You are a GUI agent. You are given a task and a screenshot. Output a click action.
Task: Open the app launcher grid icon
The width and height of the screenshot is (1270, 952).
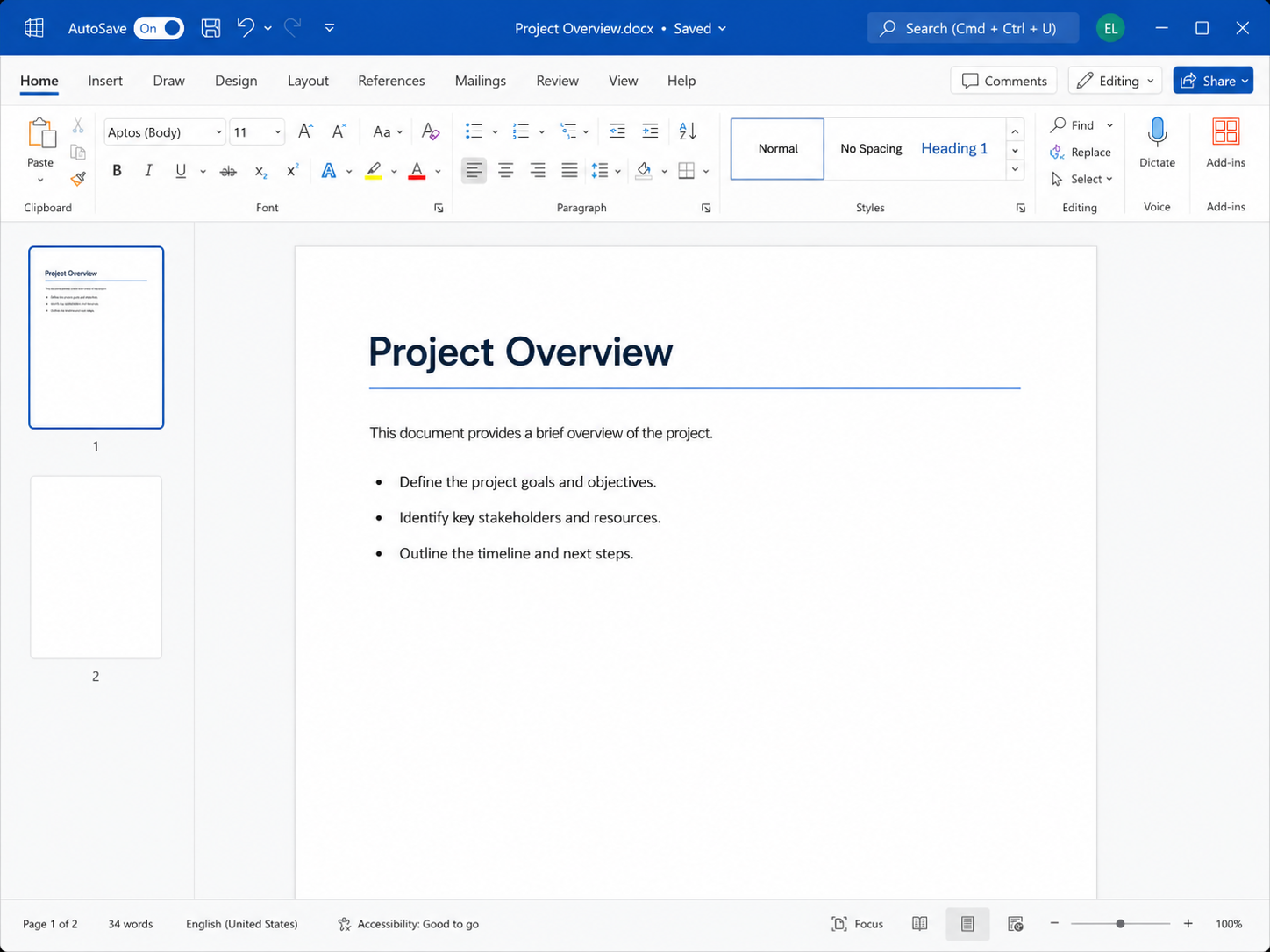coord(34,28)
